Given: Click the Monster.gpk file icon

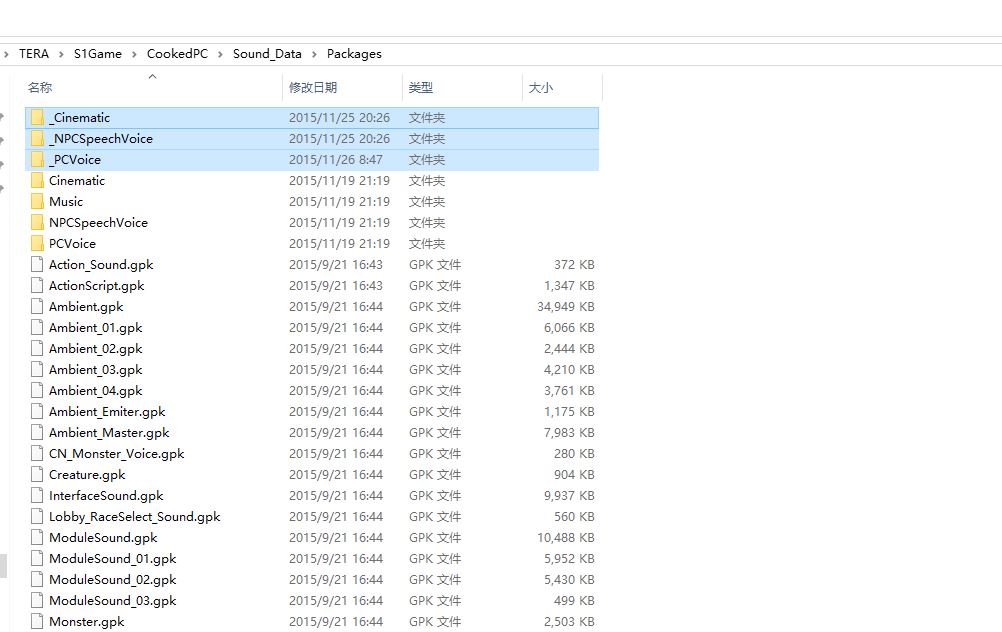Looking at the screenshot, I should pyautogui.click(x=37, y=622).
